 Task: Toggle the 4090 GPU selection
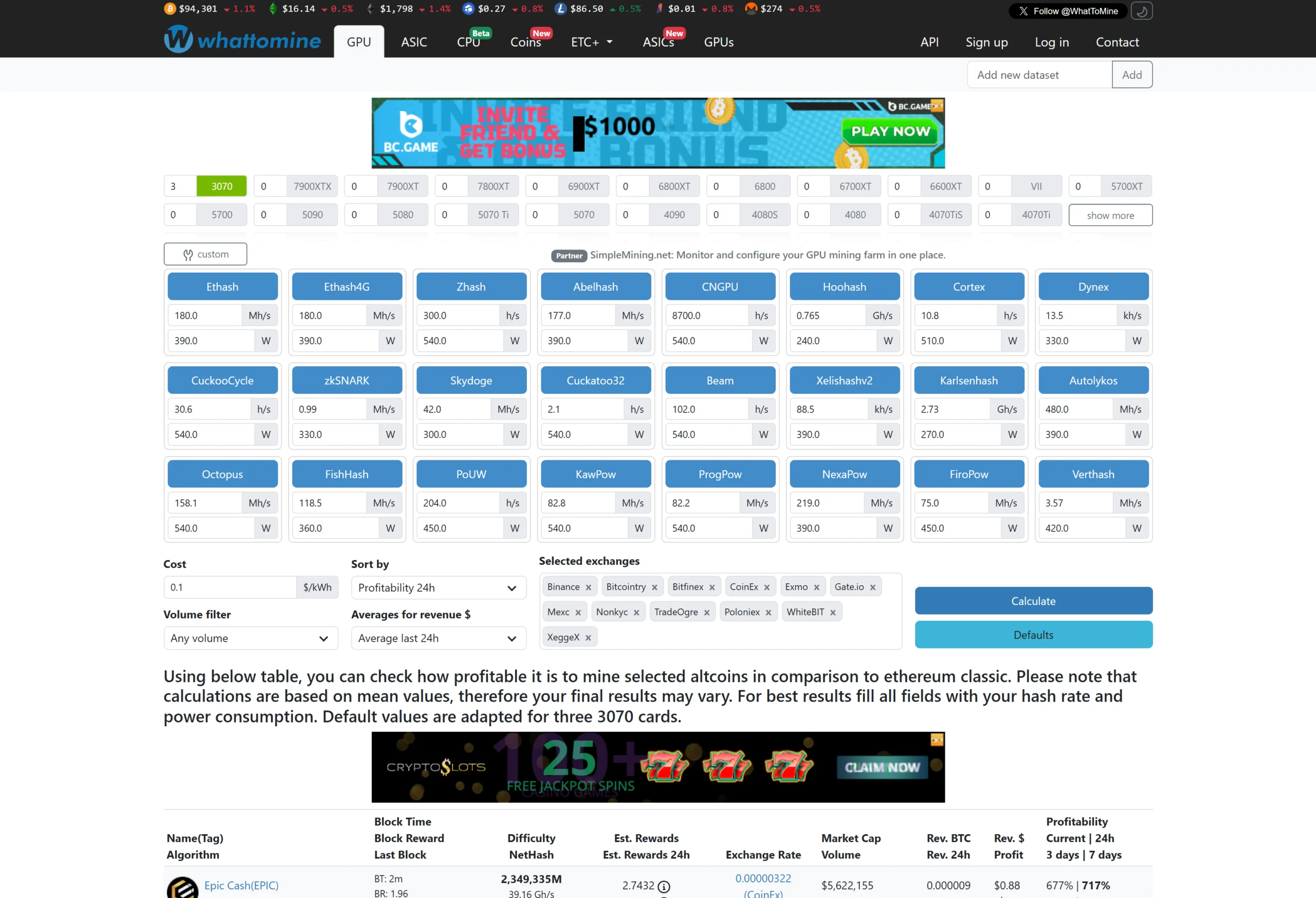coord(674,214)
